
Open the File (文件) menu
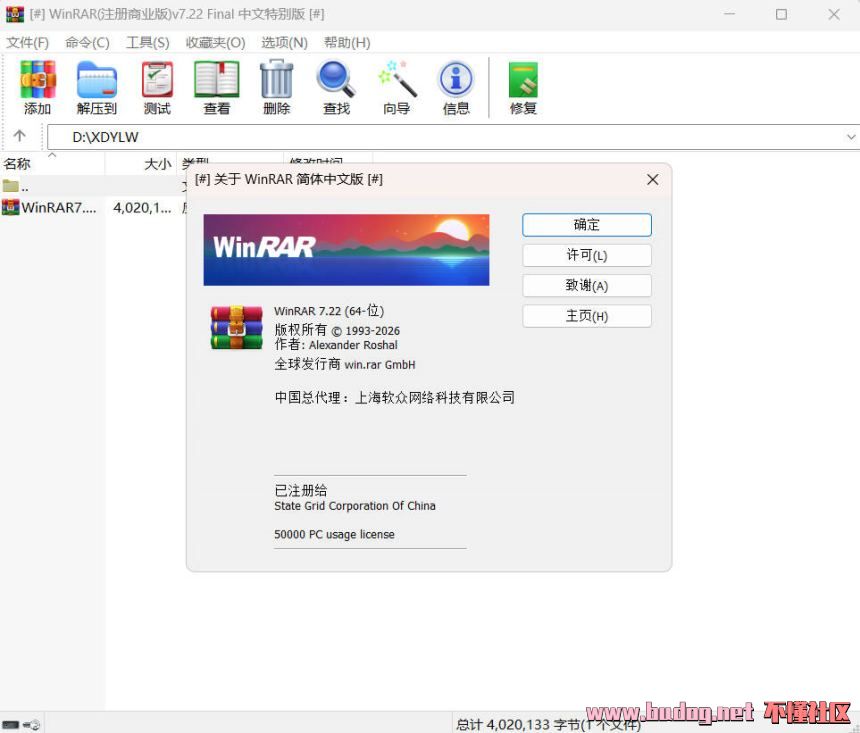[27, 43]
